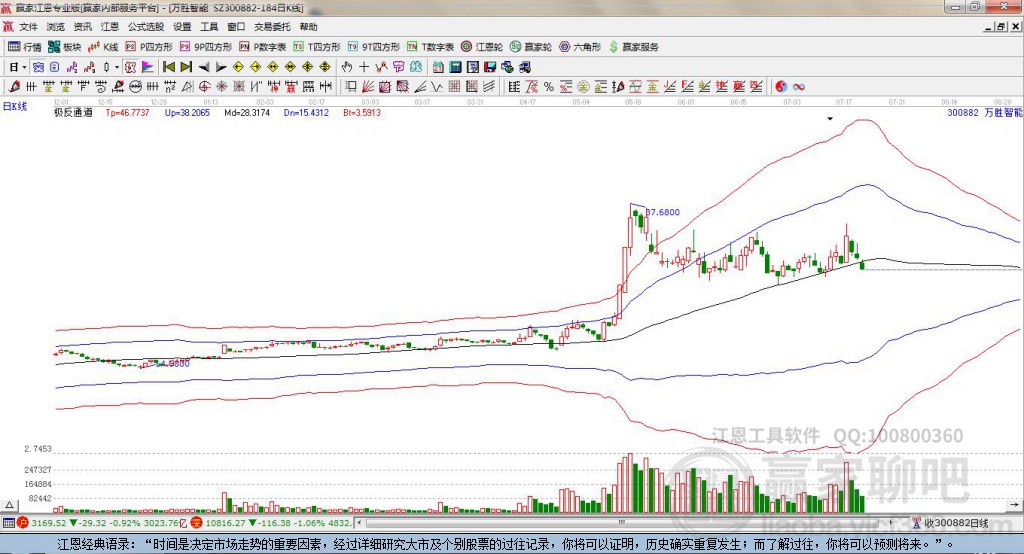Click the horizontal chart scrollbar thumb
Screen dimensions: 1024x554
coord(622,523)
